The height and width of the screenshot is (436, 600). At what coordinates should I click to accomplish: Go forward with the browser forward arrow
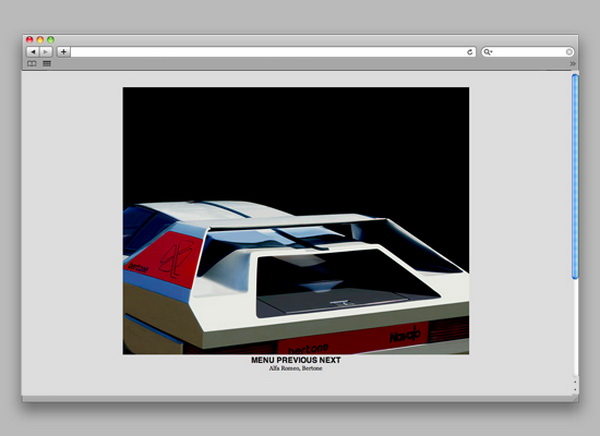(x=46, y=52)
